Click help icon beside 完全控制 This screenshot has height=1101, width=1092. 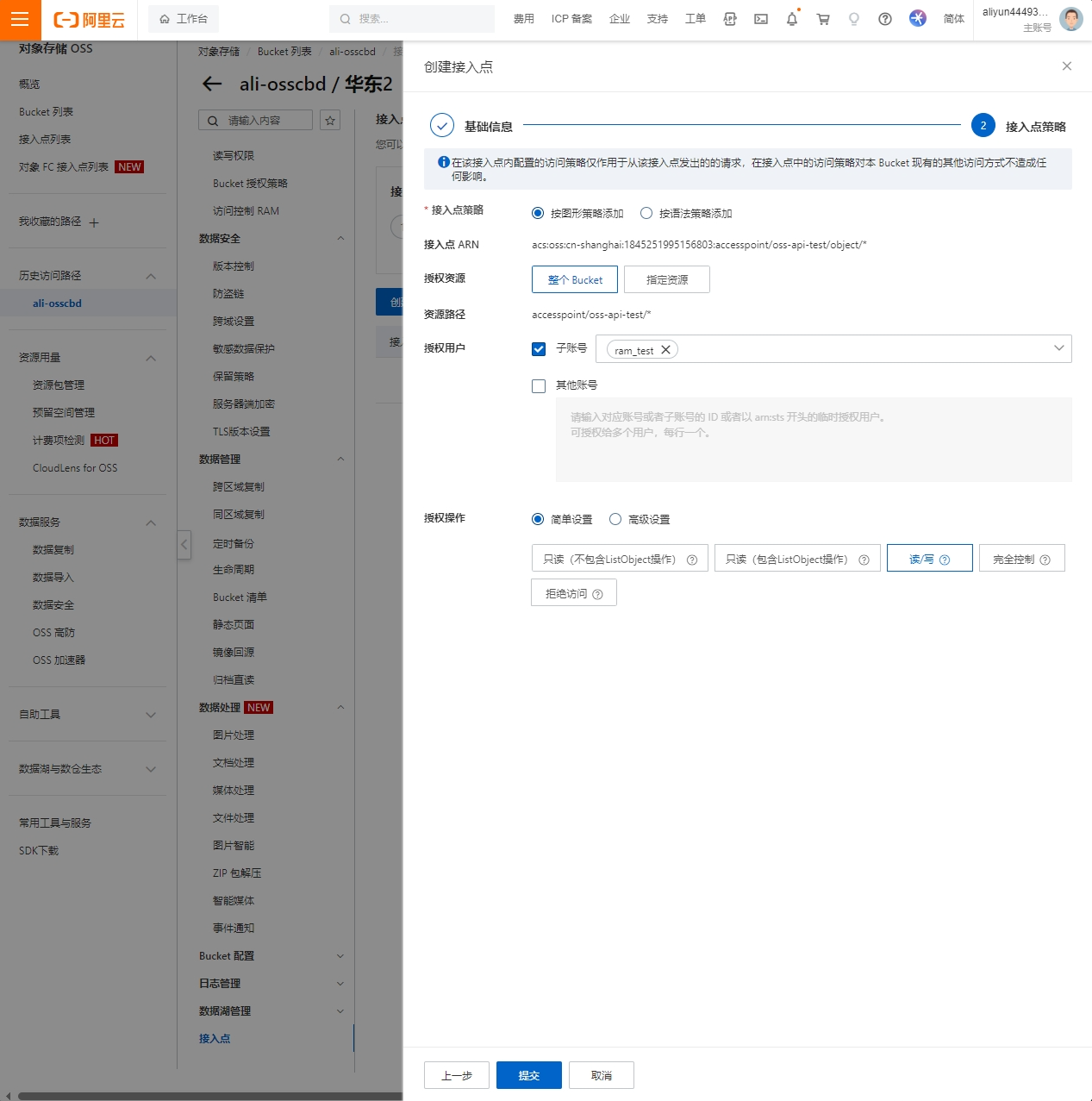pyautogui.click(x=1045, y=560)
